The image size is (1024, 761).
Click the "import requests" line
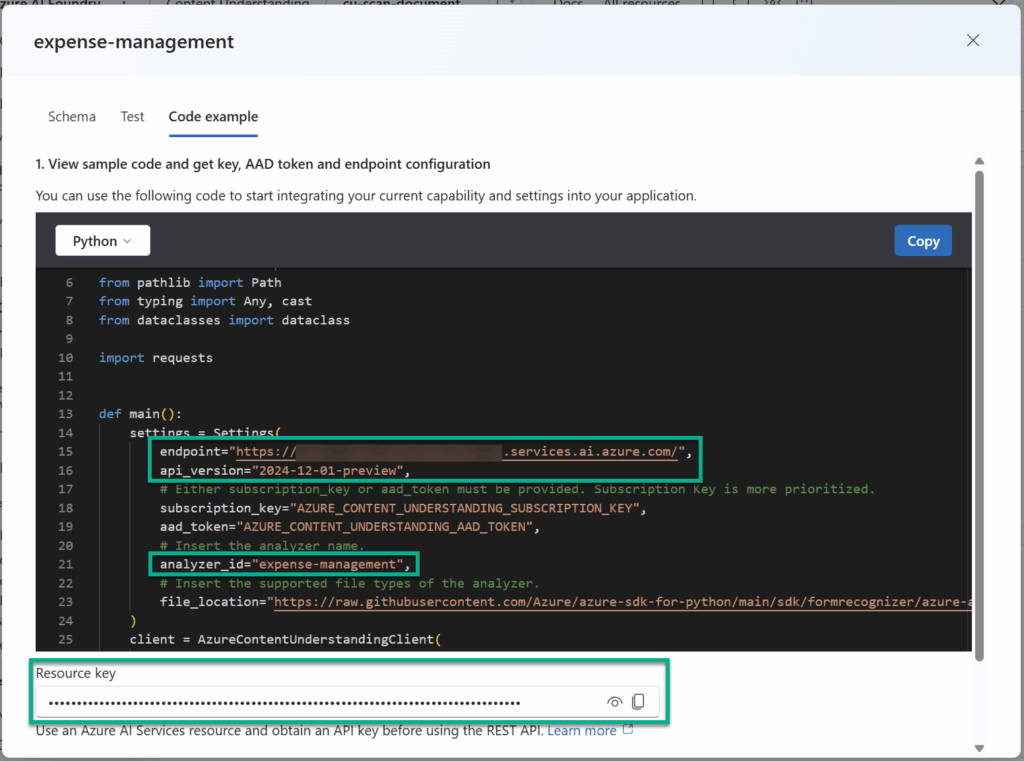pyautogui.click(x=155, y=358)
